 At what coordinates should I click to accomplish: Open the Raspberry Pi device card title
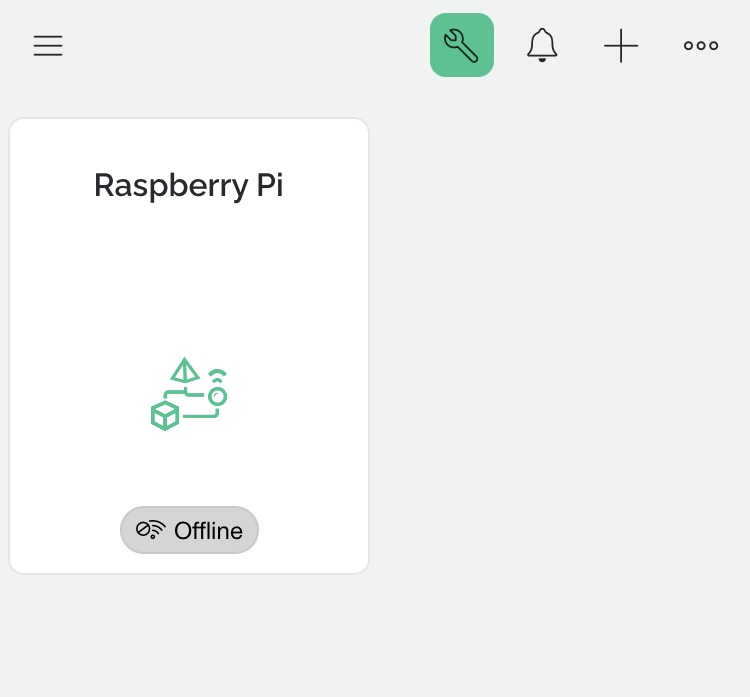click(x=189, y=185)
